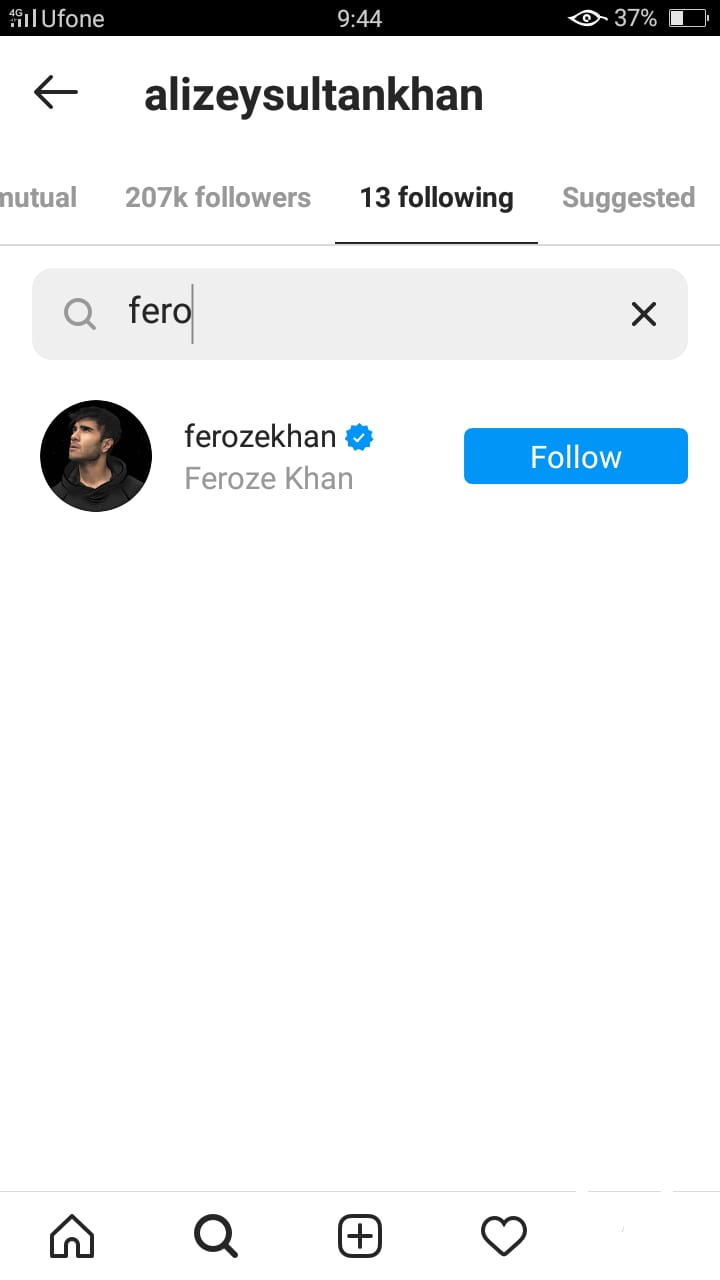The height and width of the screenshot is (1280, 720).
Task: Tap the eye comfort icon in status bar
Action: 587,18
